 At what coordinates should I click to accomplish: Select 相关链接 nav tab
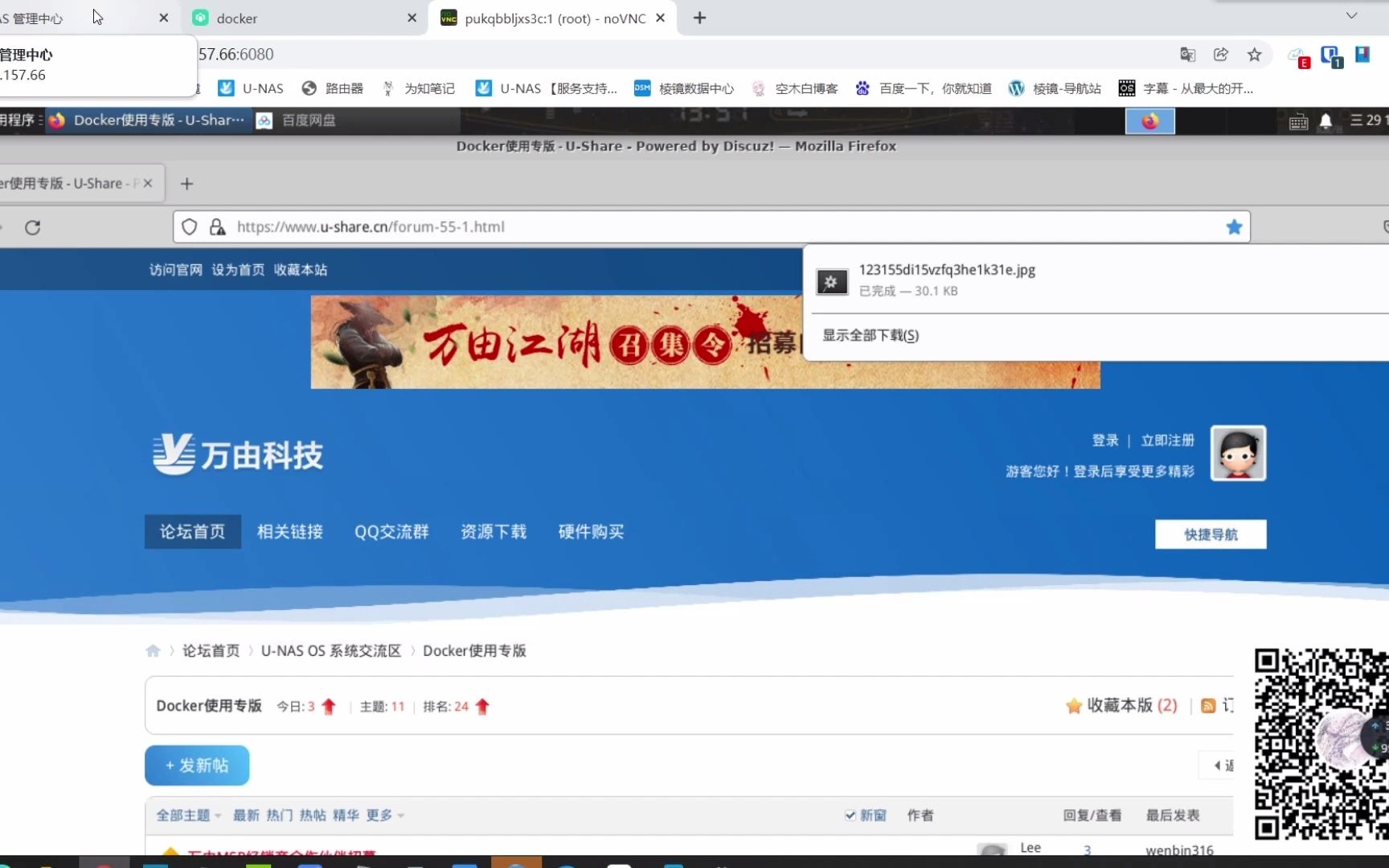290,531
